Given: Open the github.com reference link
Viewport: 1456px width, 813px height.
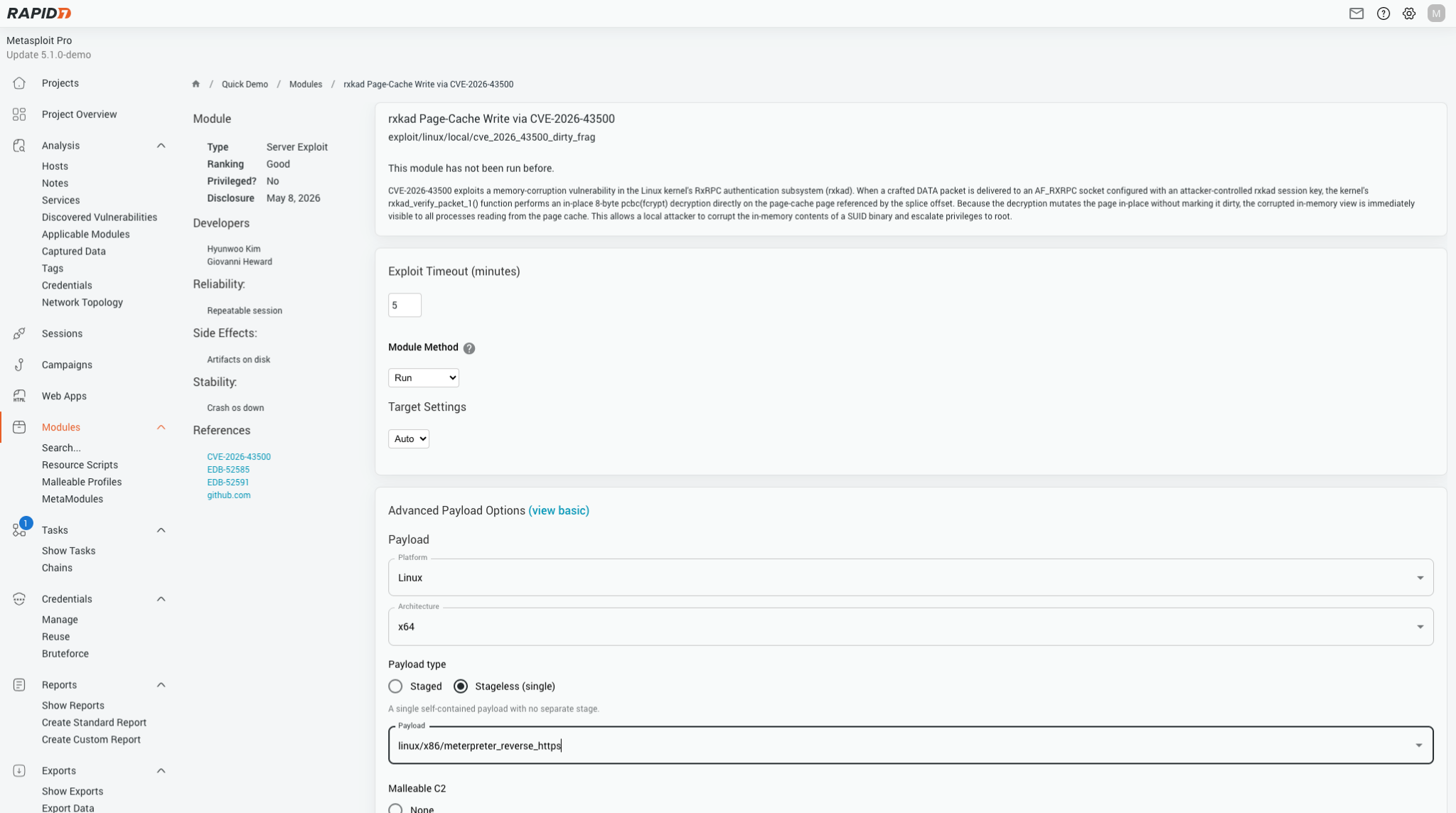Looking at the screenshot, I should 229,495.
